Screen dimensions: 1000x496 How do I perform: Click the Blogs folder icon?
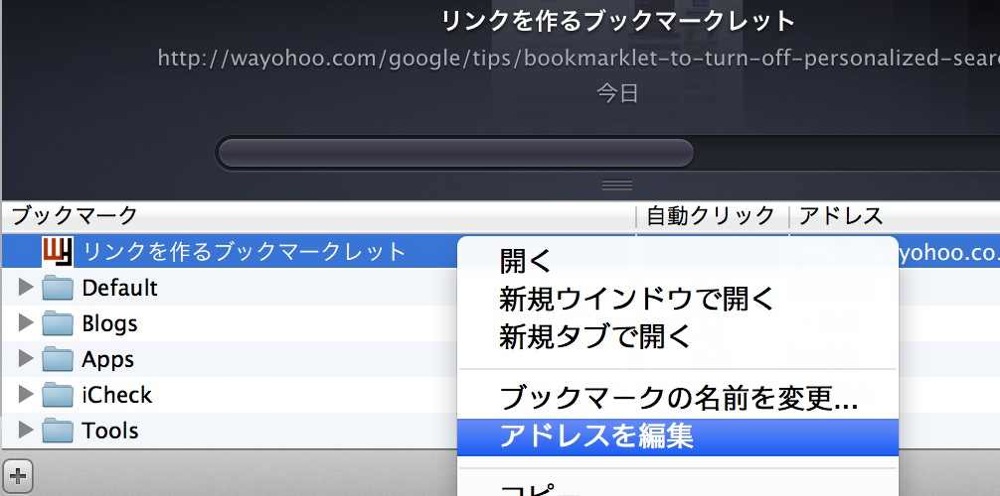(58, 323)
